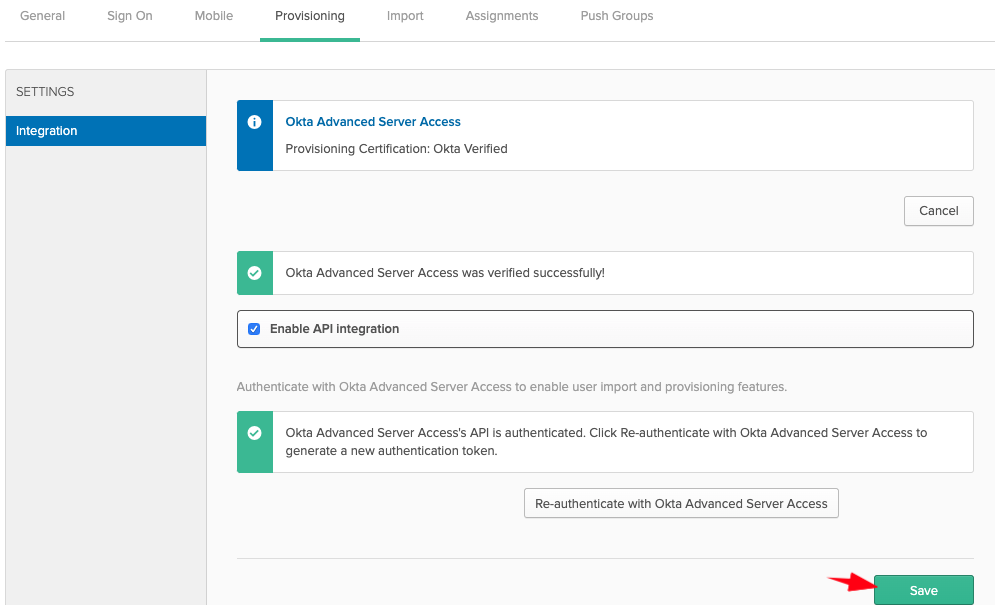The width and height of the screenshot is (995, 605).
Task: Click the verified successfully message text
Action: click(445, 273)
